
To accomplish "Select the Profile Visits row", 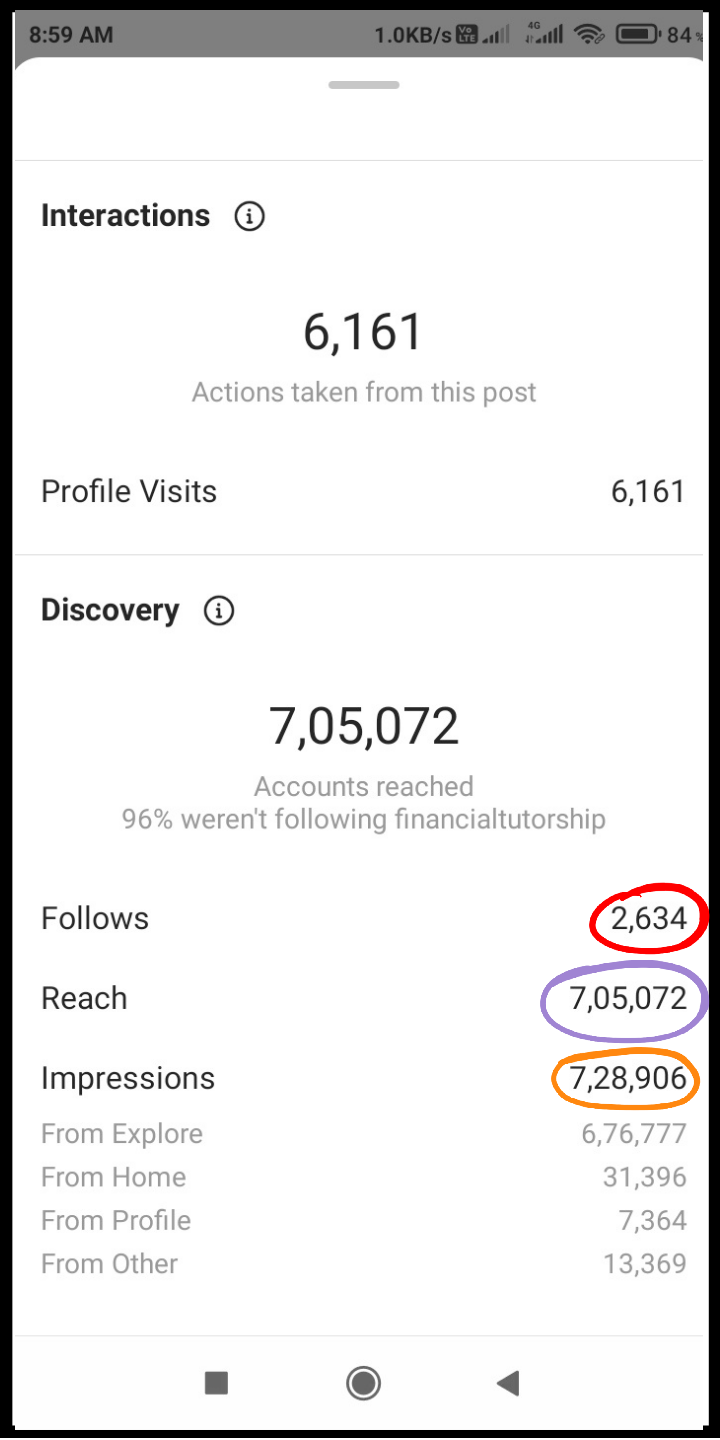I will pyautogui.click(x=362, y=492).
